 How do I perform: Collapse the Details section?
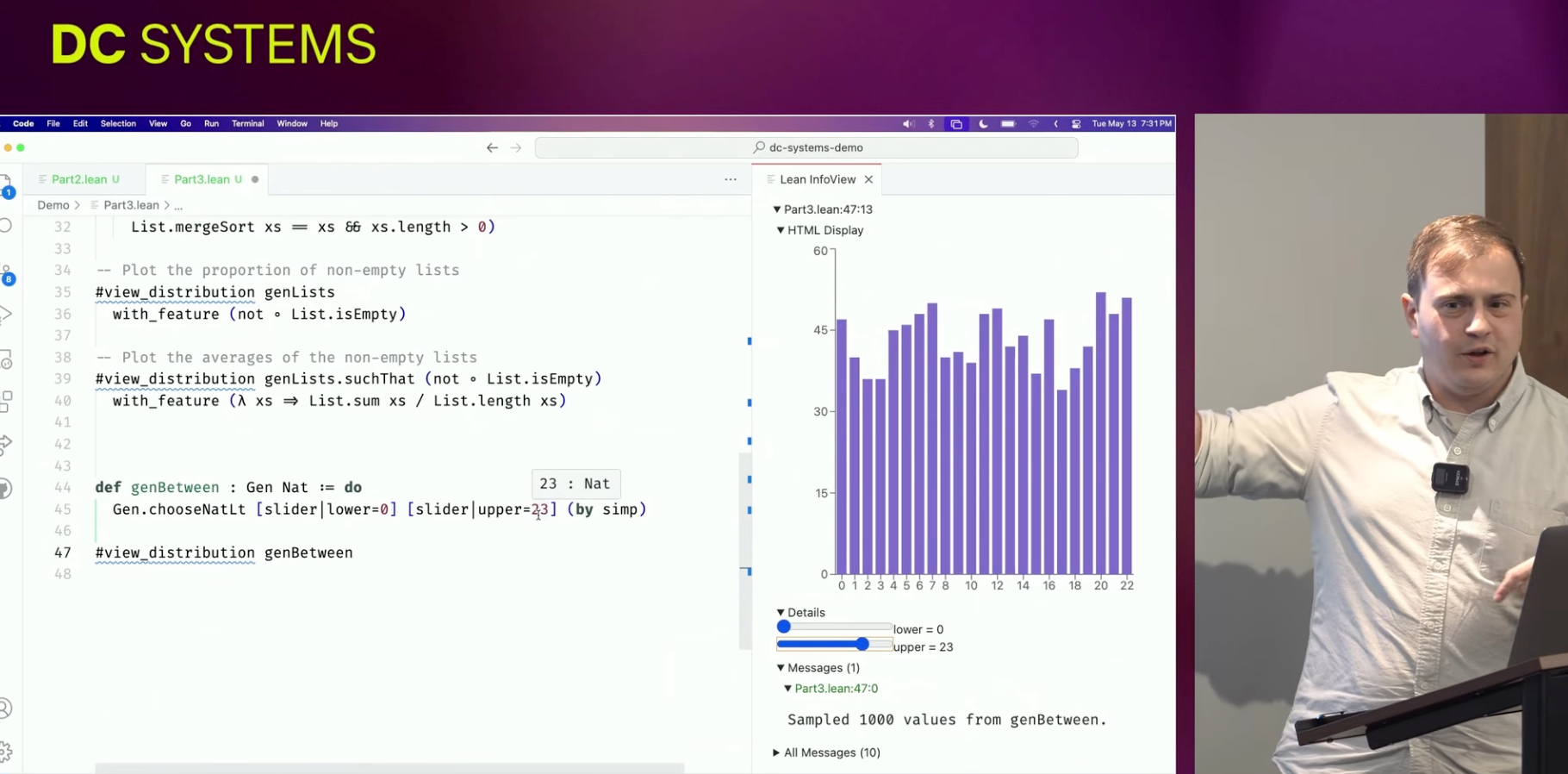click(x=781, y=613)
